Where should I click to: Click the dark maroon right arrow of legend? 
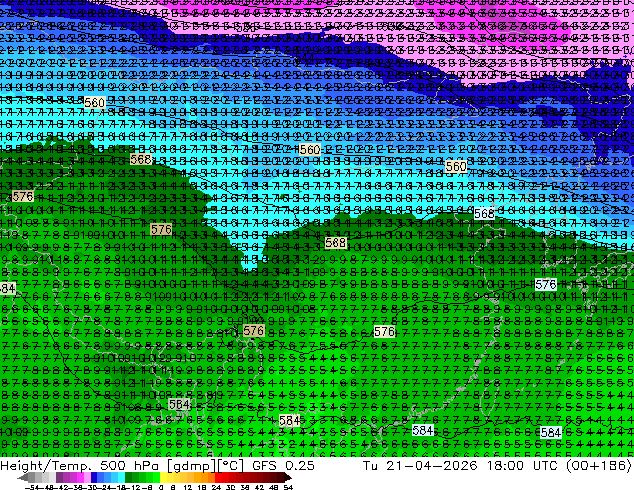287,478
